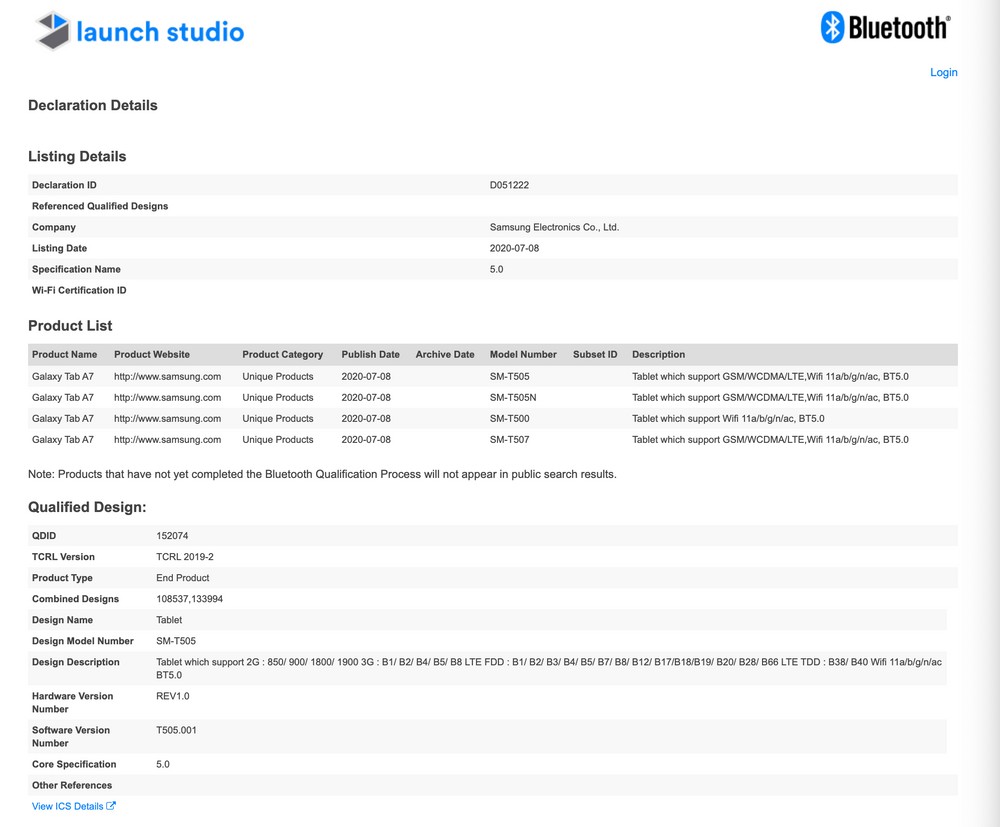
Task: Select company name Samsung Electronics Co., Ltd.
Action: pyautogui.click(x=554, y=227)
